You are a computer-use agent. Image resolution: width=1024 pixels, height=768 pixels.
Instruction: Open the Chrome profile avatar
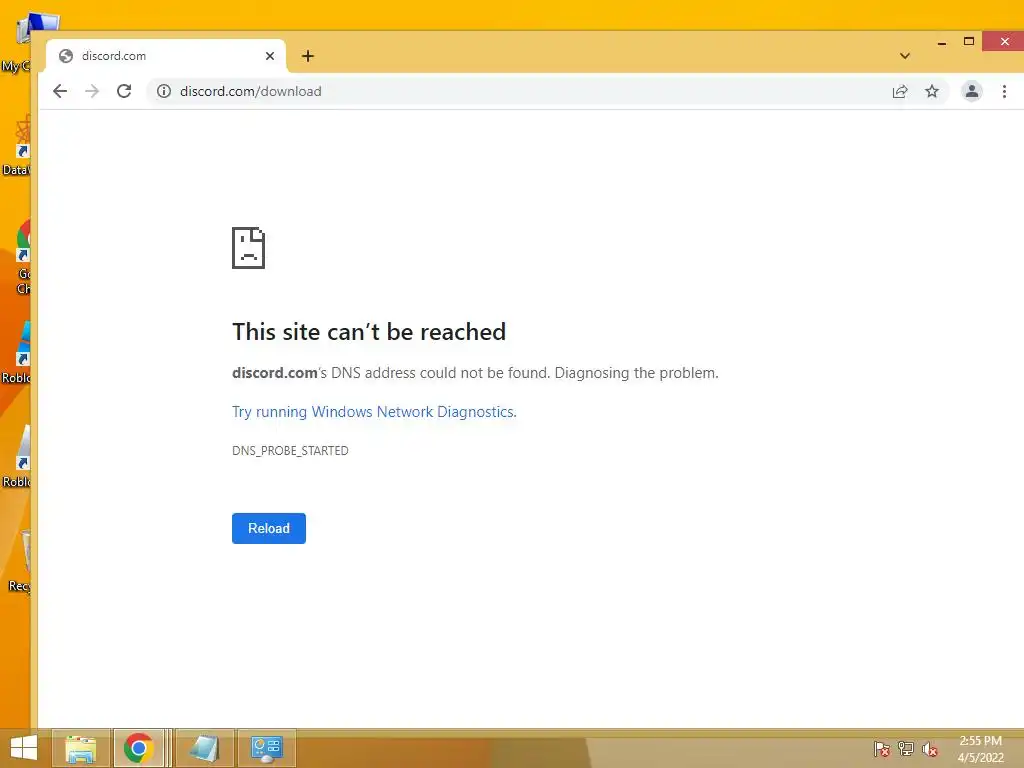coord(972,91)
